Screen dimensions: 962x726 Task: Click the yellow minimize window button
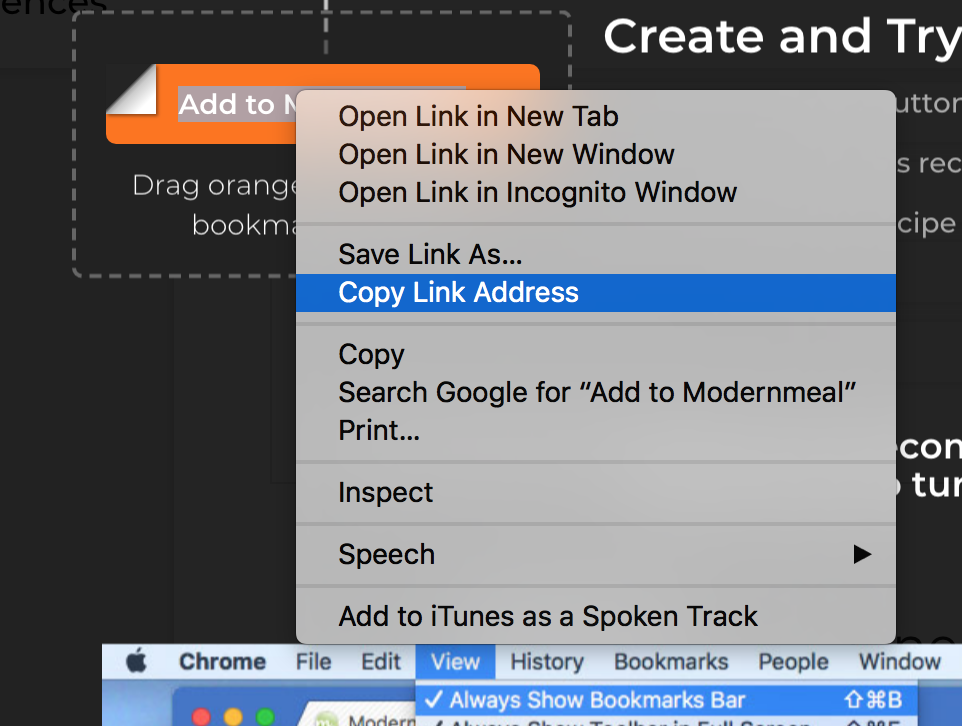[x=233, y=717]
